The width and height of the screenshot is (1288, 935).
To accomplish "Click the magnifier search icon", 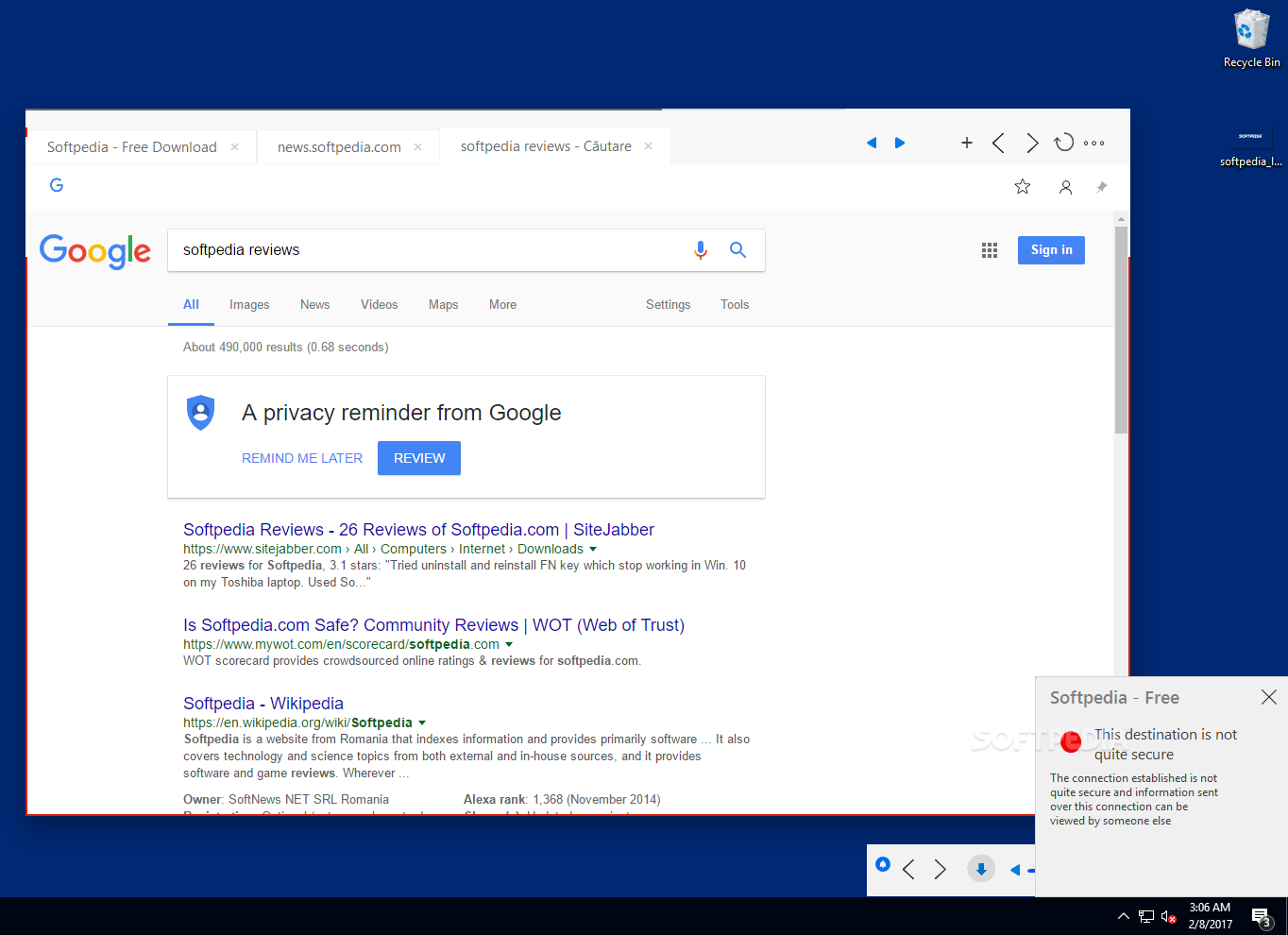I will click(737, 249).
